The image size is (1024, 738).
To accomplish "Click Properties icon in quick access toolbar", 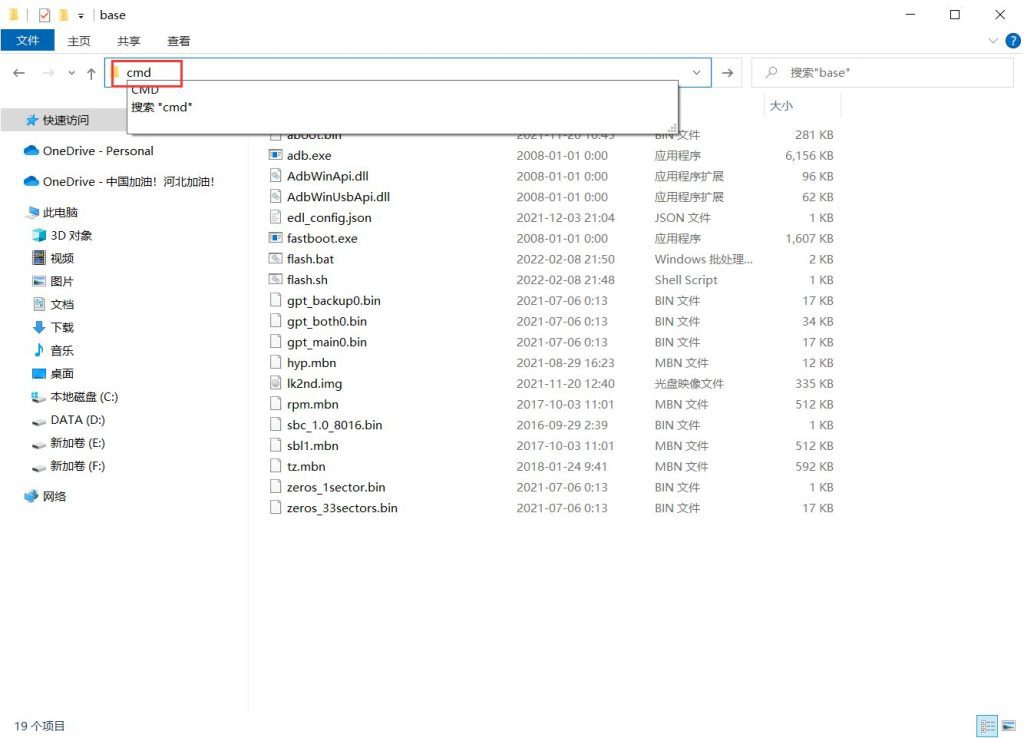I will click(x=44, y=14).
